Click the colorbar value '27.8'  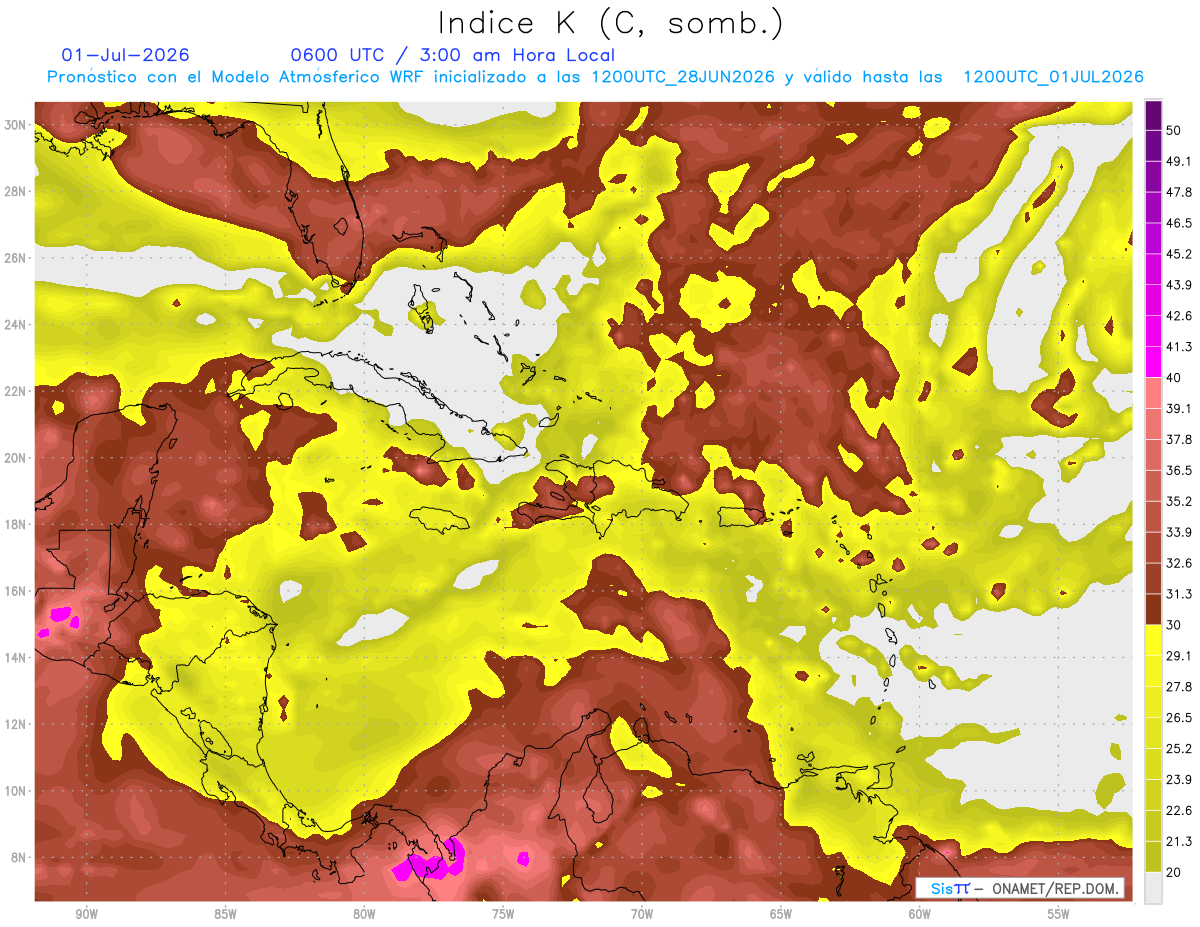pyautogui.click(x=1179, y=687)
